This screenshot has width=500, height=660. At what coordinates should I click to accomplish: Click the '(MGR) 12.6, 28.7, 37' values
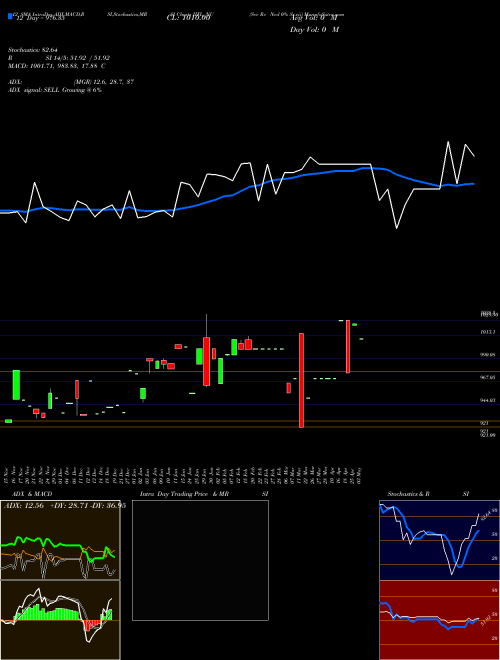click(x=104, y=82)
